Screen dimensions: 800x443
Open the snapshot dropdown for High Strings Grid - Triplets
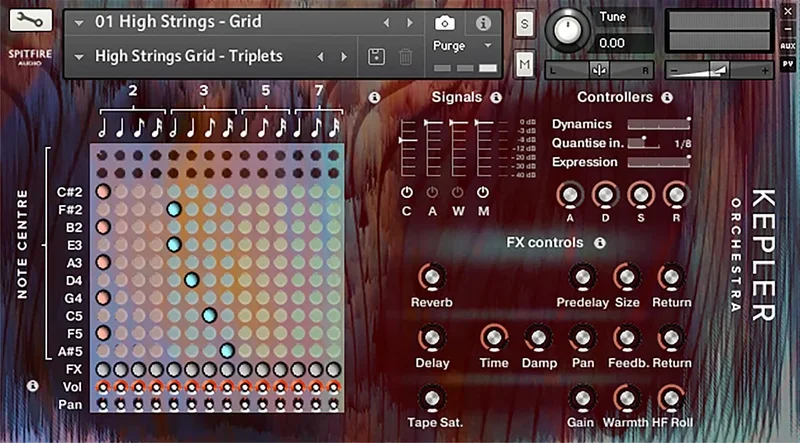(x=79, y=57)
